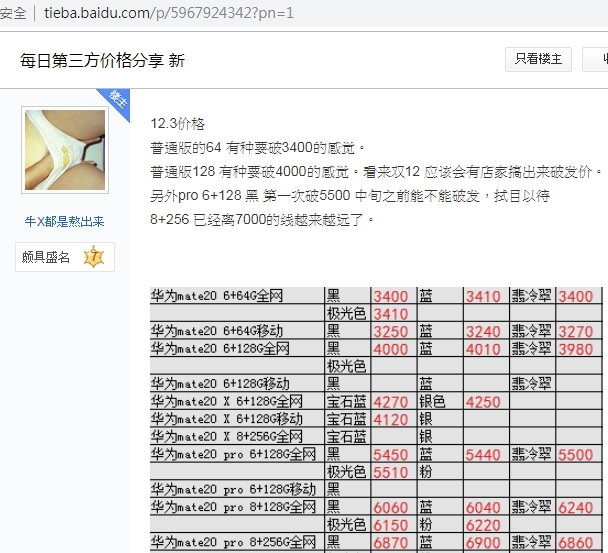Click the price 5500 in the table
Screen dimensions: 608x553
click(576, 455)
